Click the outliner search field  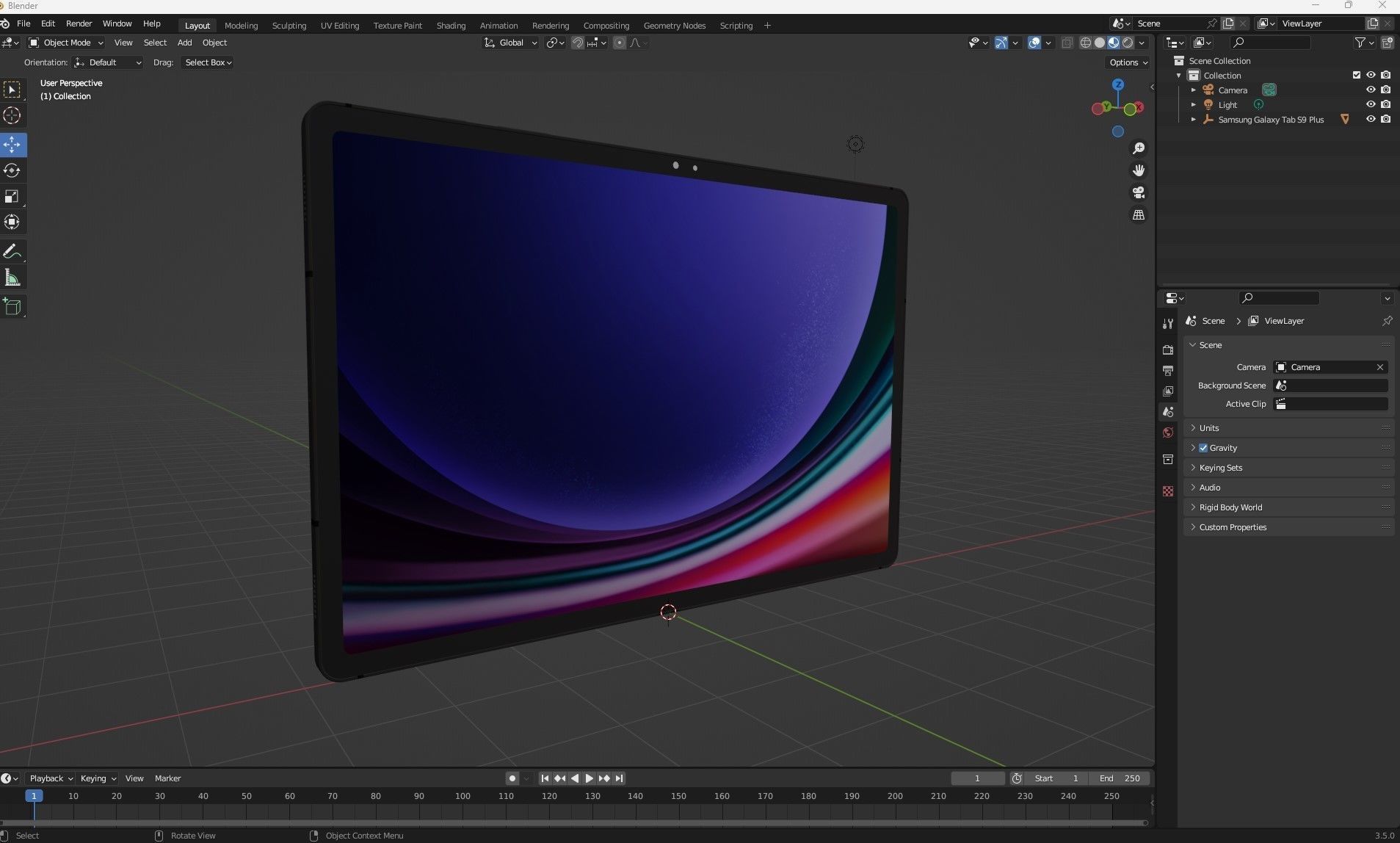click(1270, 43)
